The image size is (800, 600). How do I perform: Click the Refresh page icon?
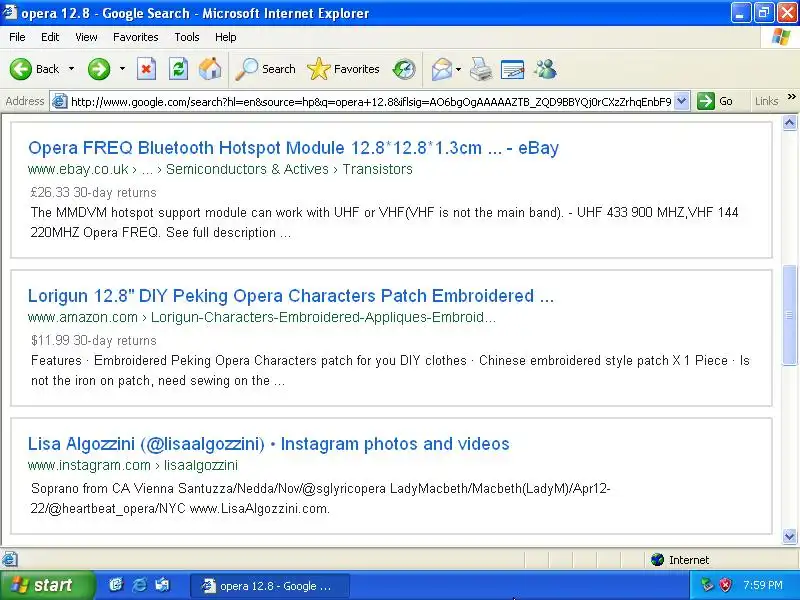[179, 69]
